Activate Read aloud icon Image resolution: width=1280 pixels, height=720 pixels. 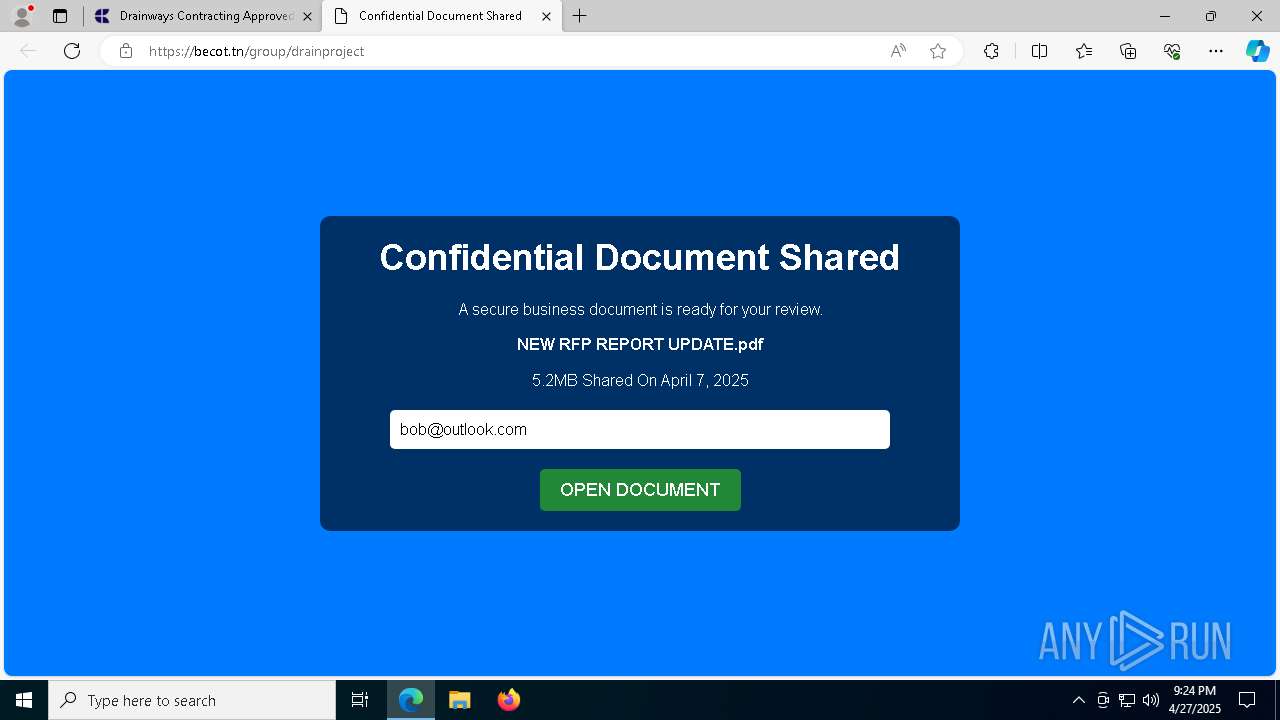click(898, 51)
